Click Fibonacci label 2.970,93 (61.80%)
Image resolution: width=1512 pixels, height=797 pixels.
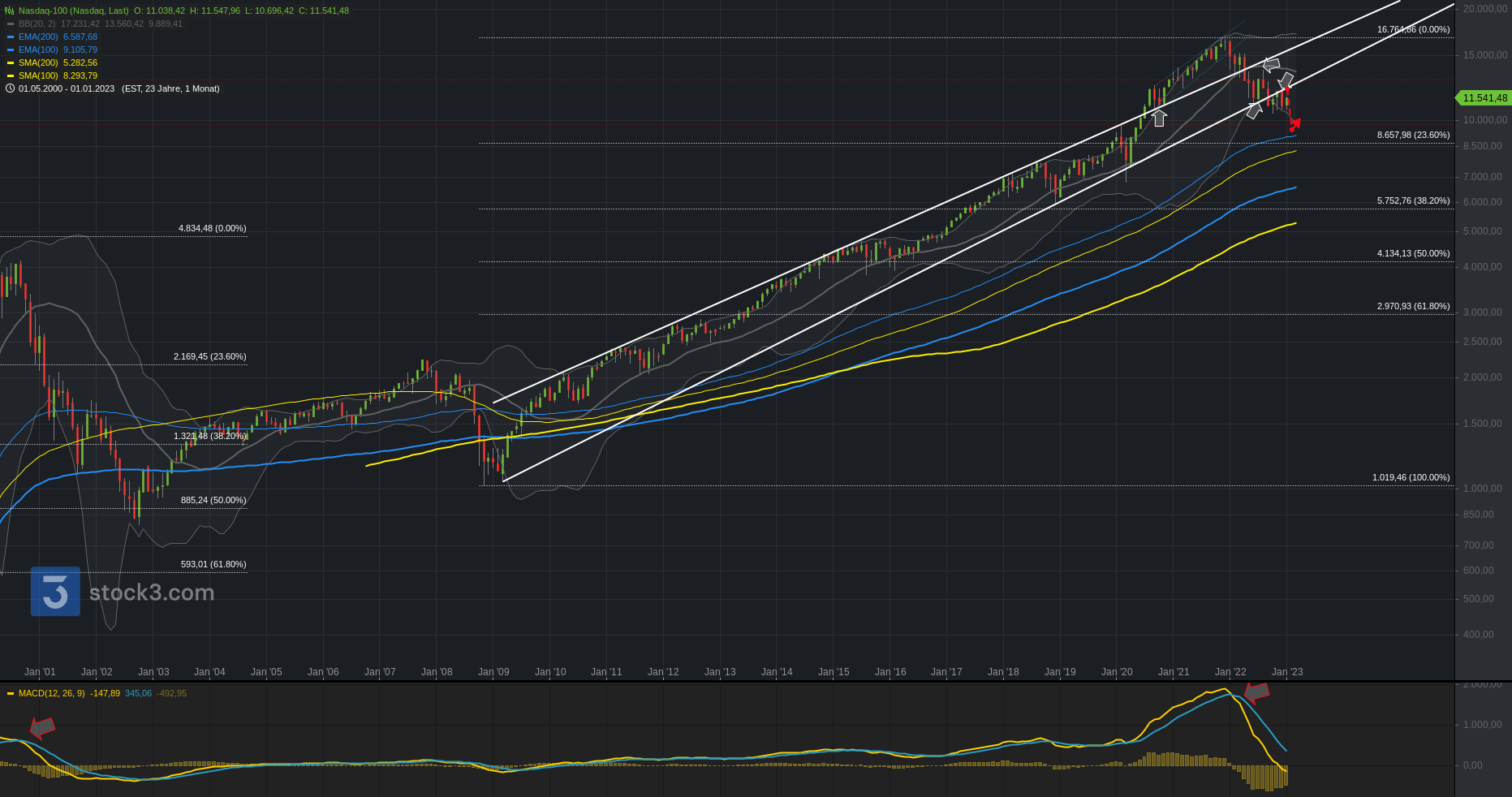(1413, 306)
